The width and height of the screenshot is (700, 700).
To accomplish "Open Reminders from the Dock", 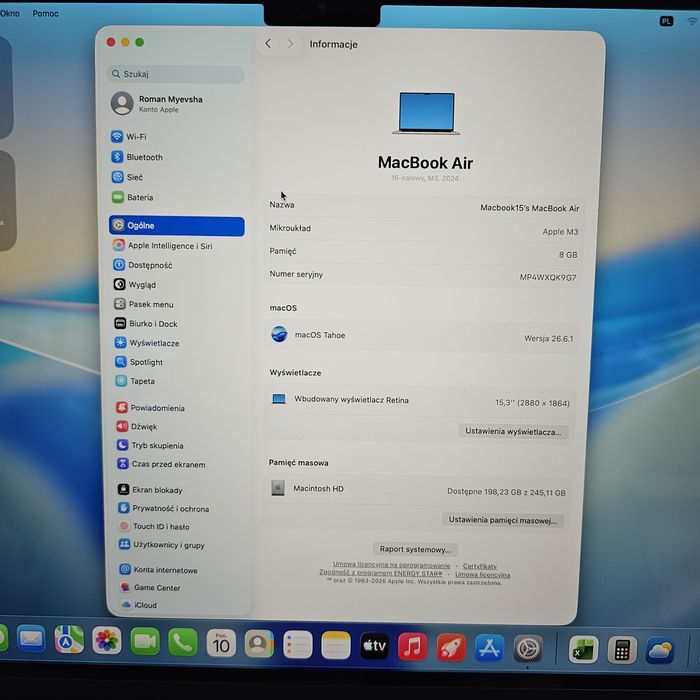I will click(x=298, y=644).
